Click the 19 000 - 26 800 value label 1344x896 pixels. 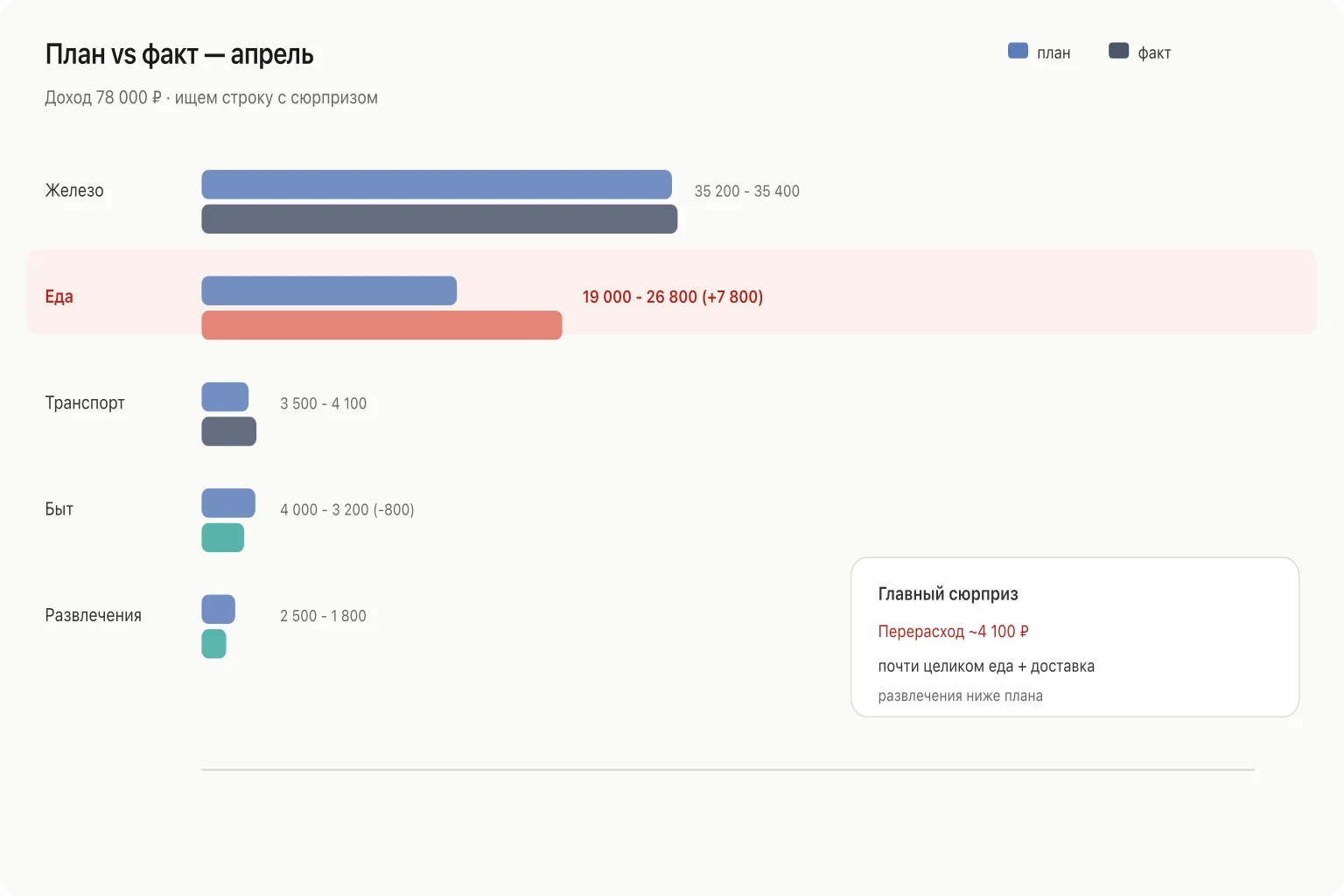[673, 297]
